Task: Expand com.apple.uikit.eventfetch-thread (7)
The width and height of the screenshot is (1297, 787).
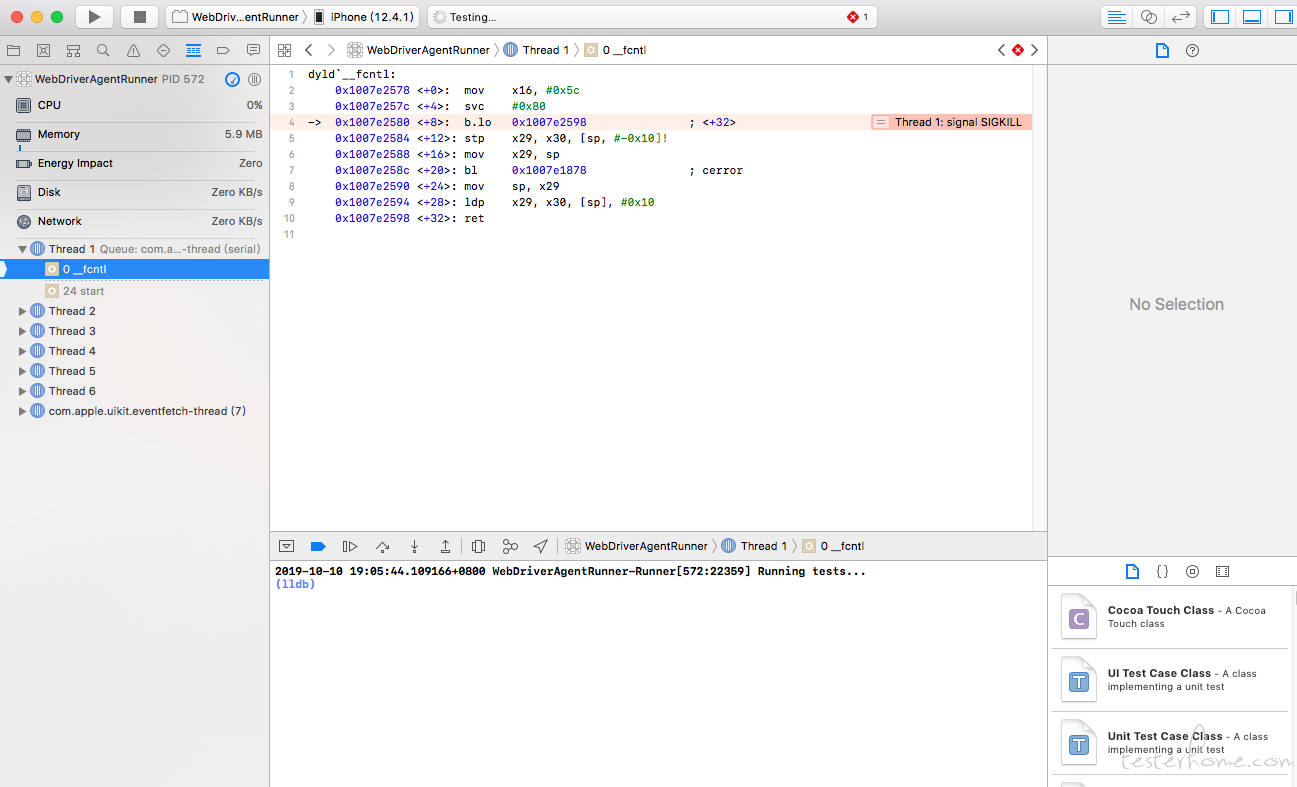Action: [22, 411]
